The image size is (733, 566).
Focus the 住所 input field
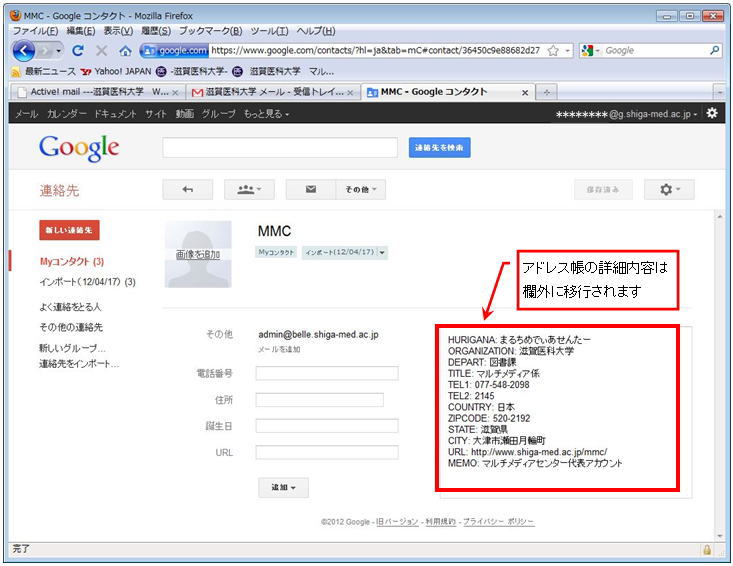click(319, 400)
